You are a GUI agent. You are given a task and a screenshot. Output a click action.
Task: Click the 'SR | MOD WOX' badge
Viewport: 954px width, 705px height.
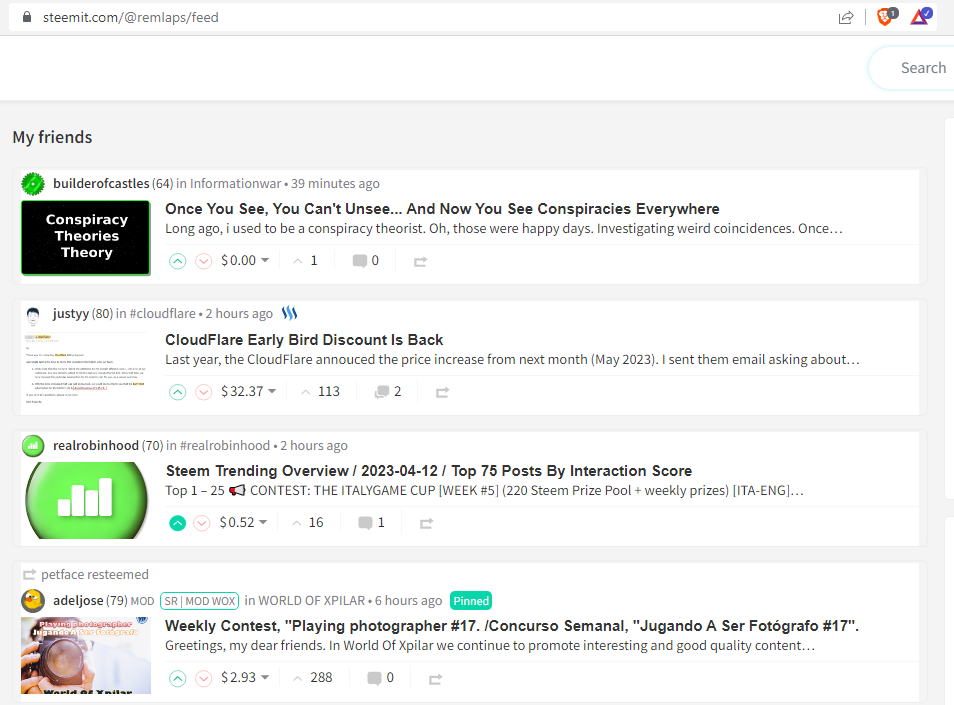[x=200, y=601]
